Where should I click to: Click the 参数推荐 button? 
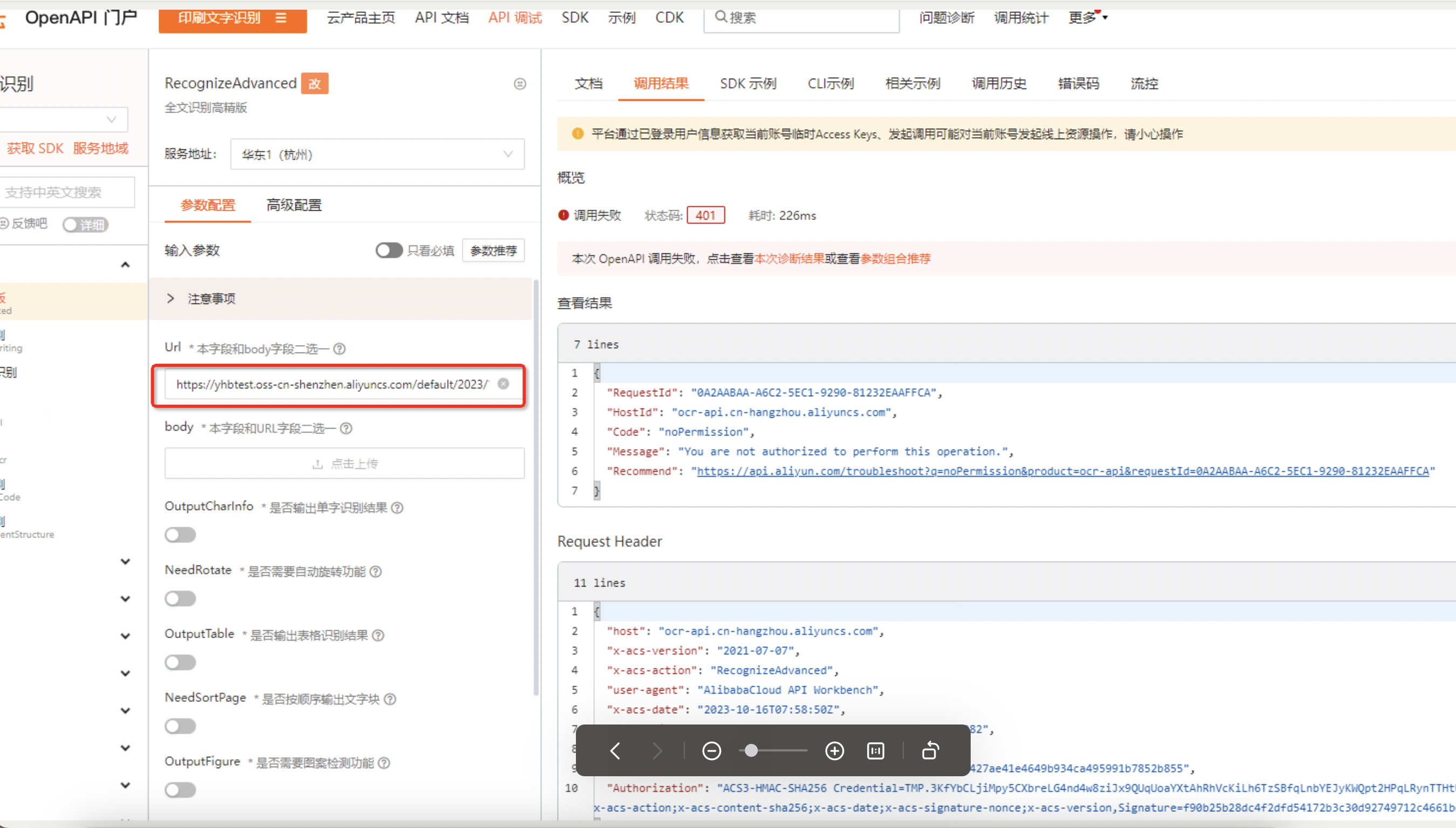click(x=493, y=251)
